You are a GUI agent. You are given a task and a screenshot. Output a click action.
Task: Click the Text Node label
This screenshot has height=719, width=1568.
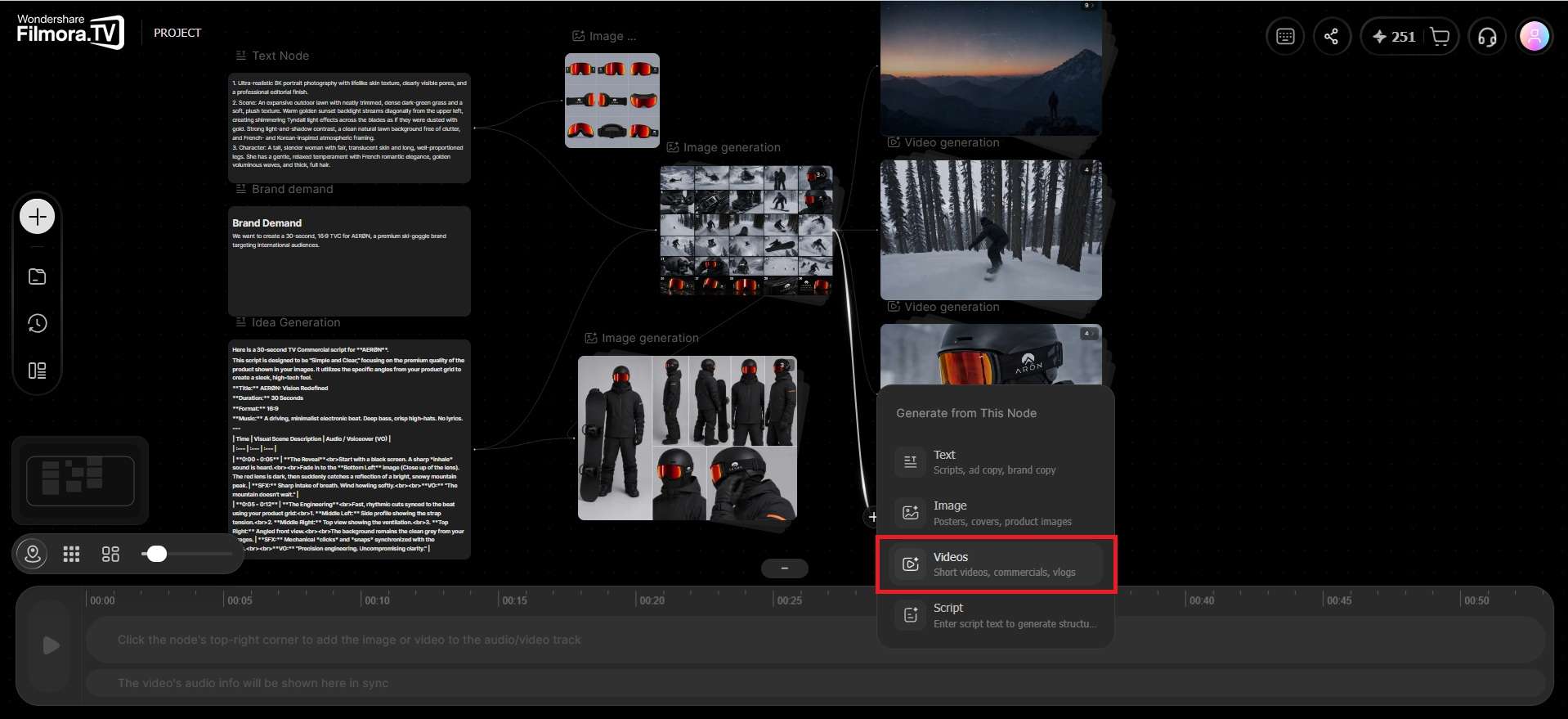click(280, 56)
